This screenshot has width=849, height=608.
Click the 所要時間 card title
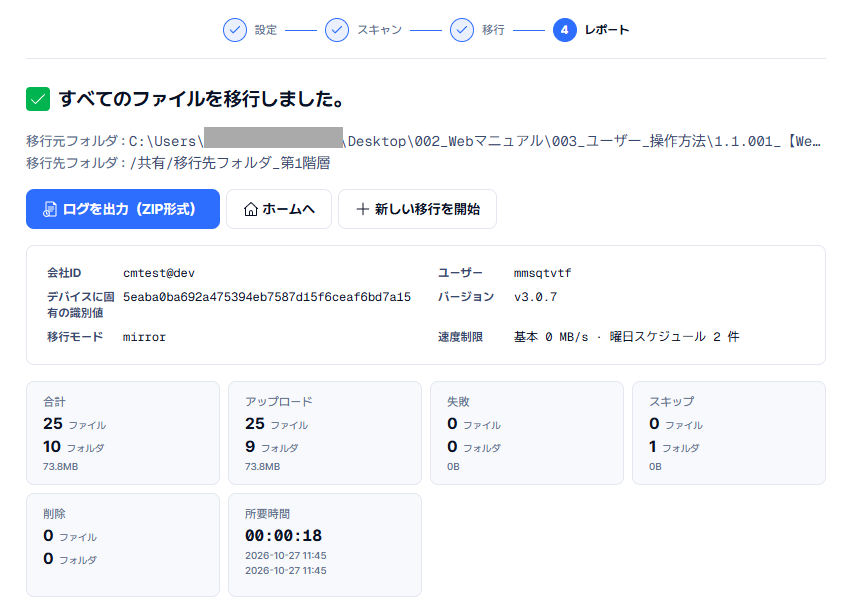[x=267, y=514]
